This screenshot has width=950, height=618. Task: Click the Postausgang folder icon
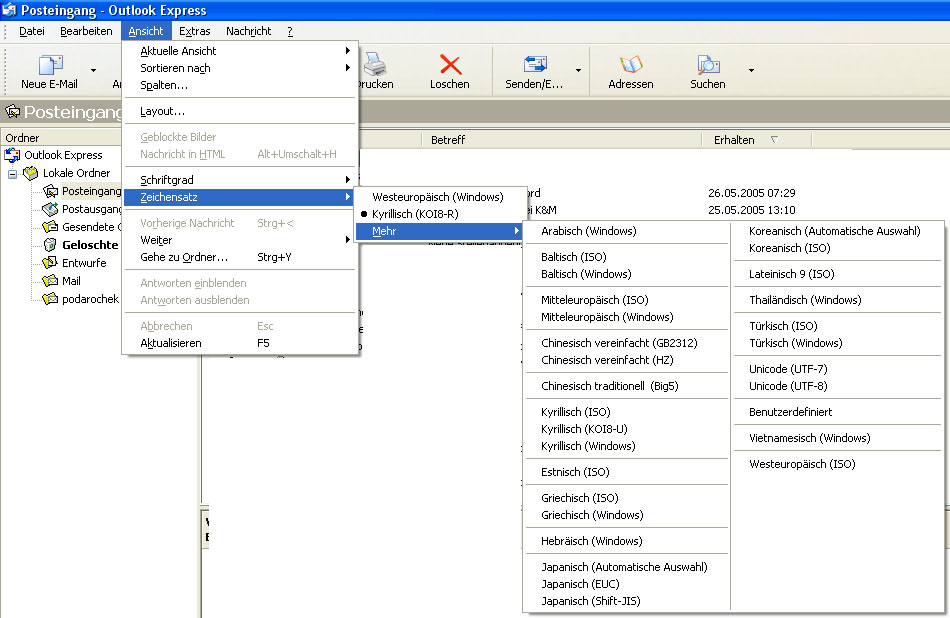click(50, 209)
